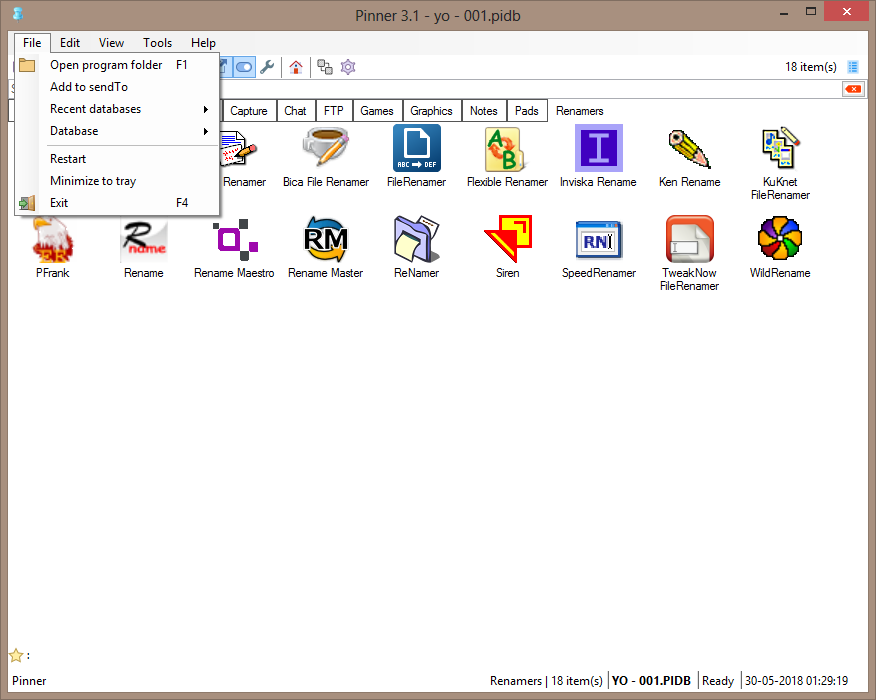876x700 pixels.
Task: Switch to the FTP tab
Action: point(334,111)
